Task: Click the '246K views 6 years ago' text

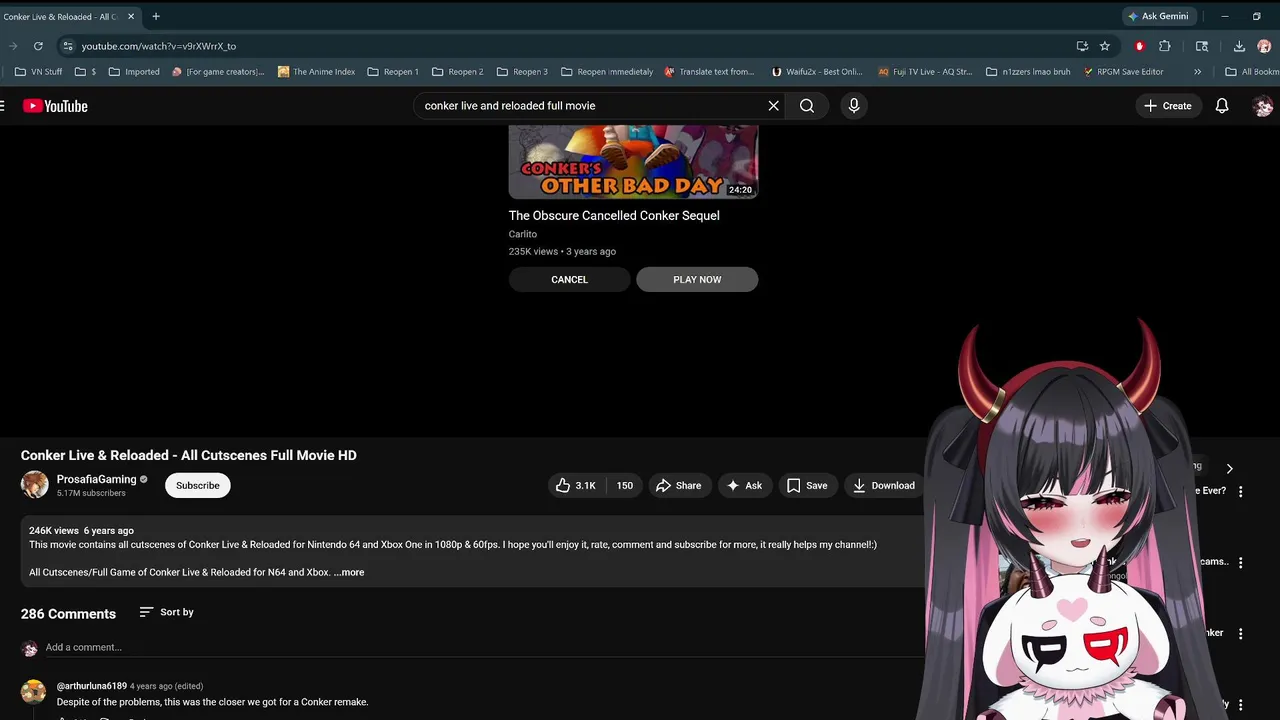Action: 81,530
